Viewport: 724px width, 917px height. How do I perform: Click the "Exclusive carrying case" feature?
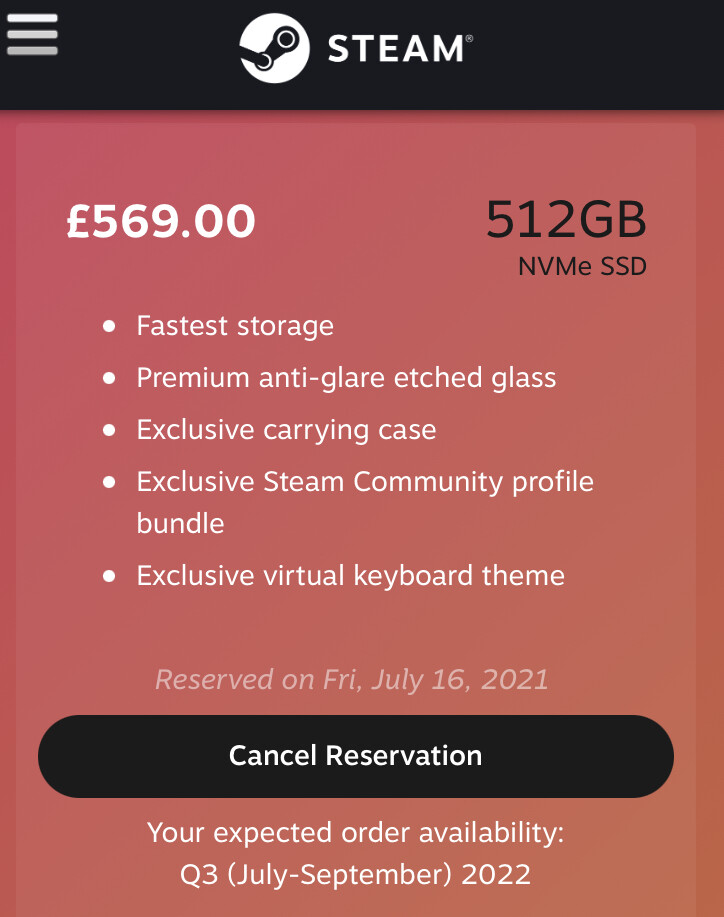286,430
